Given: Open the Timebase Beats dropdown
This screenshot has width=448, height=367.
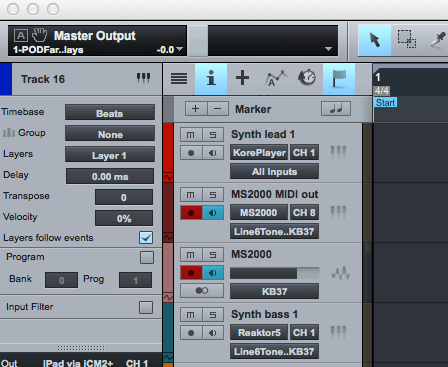Looking at the screenshot, I should [x=110, y=113].
